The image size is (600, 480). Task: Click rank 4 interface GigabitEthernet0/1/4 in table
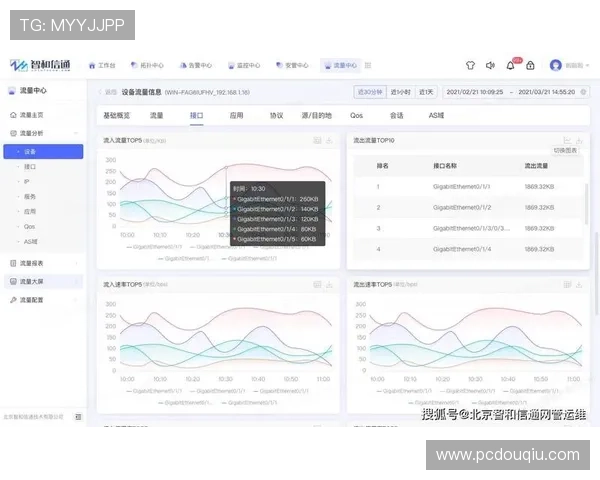462,249
